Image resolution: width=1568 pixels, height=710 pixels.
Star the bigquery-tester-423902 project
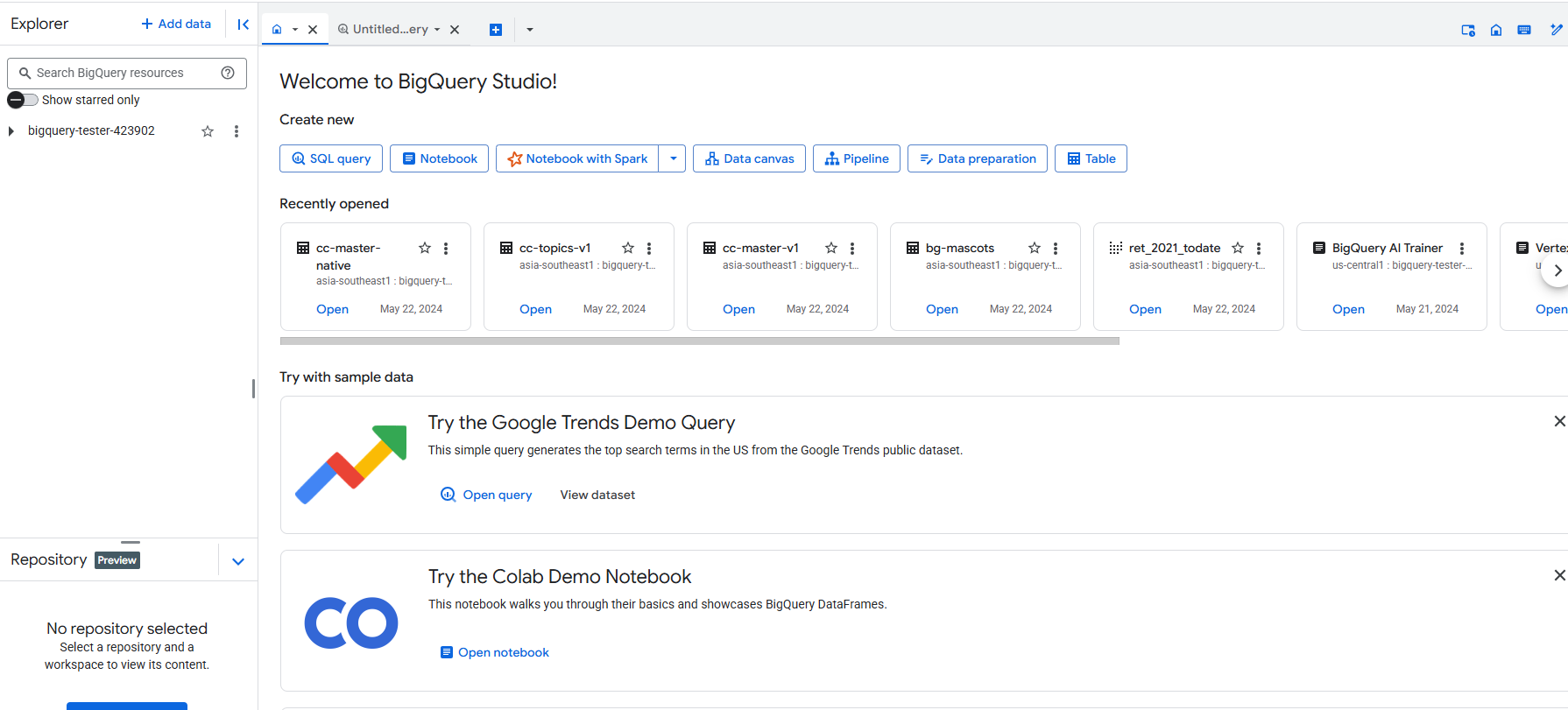tap(208, 131)
